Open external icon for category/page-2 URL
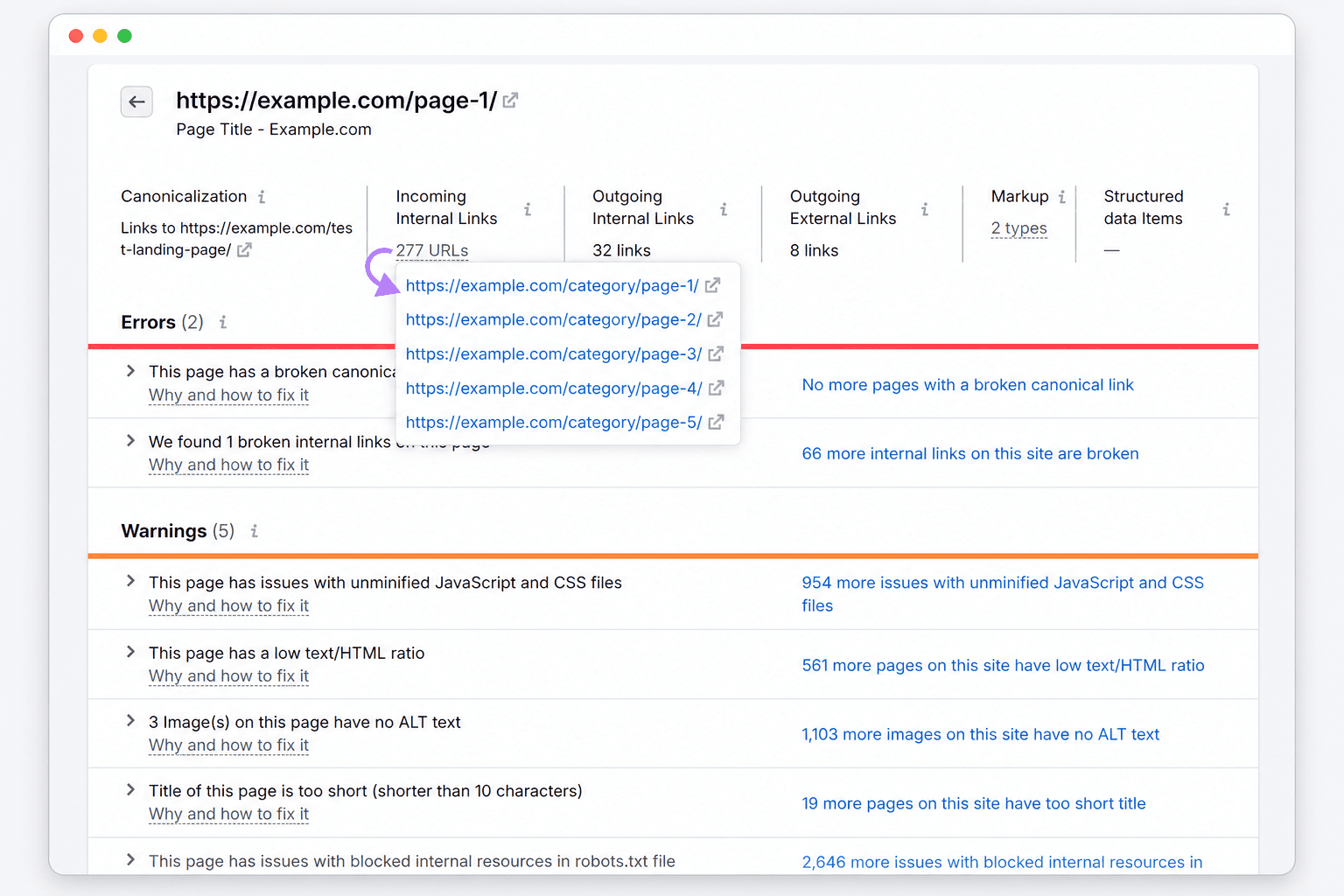This screenshot has height=896, width=1344. pyautogui.click(x=715, y=319)
